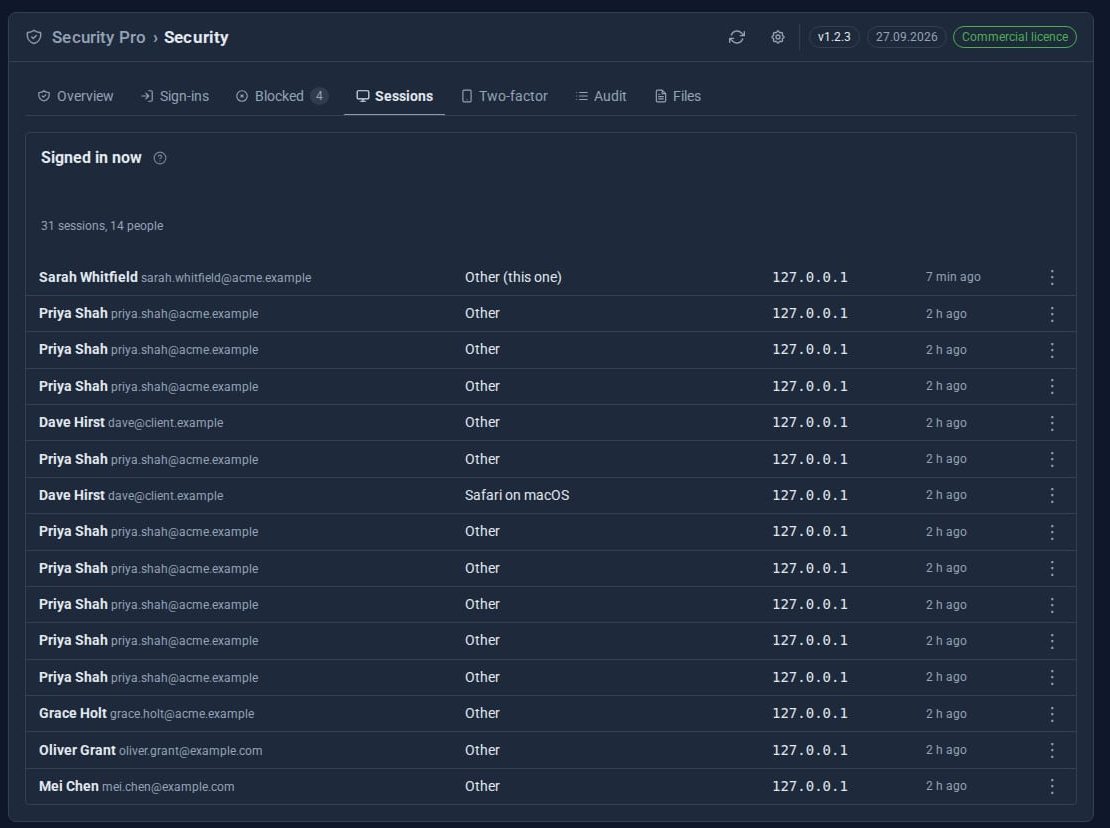Image resolution: width=1110 pixels, height=828 pixels.
Task: View the Audit tab
Action: (x=601, y=96)
